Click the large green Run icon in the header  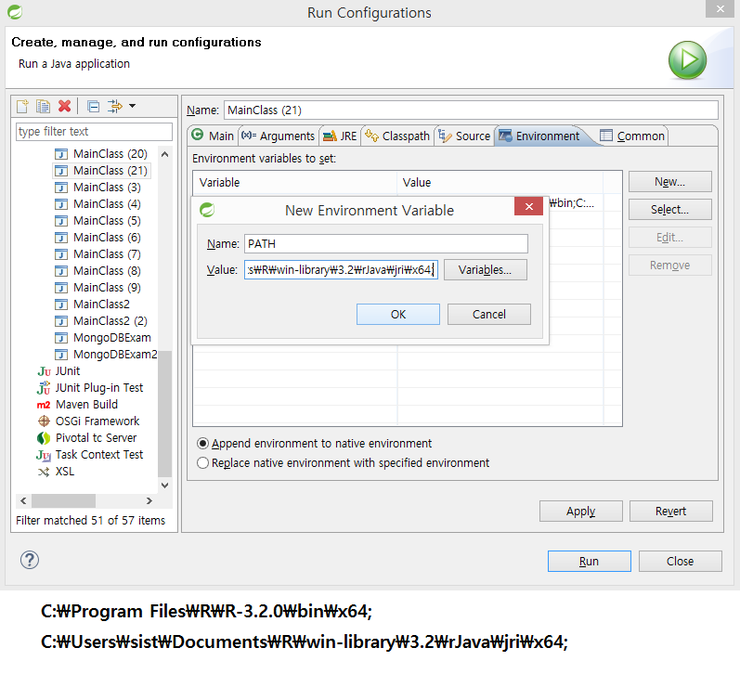pyautogui.click(x=687, y=60)
